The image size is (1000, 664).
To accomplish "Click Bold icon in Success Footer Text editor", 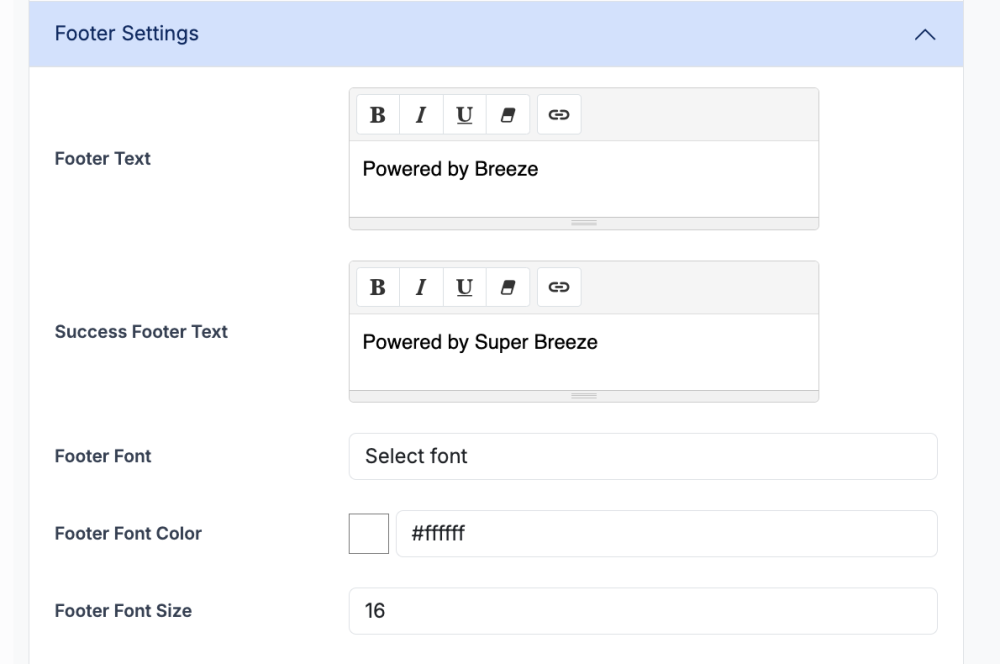I will 378,288.
